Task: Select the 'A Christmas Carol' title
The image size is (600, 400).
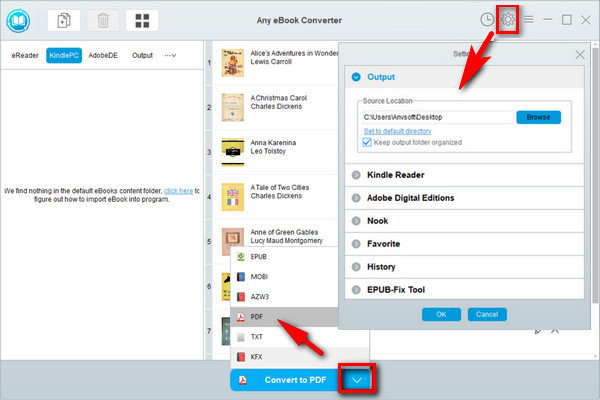Action: click(x=279, y=98)
